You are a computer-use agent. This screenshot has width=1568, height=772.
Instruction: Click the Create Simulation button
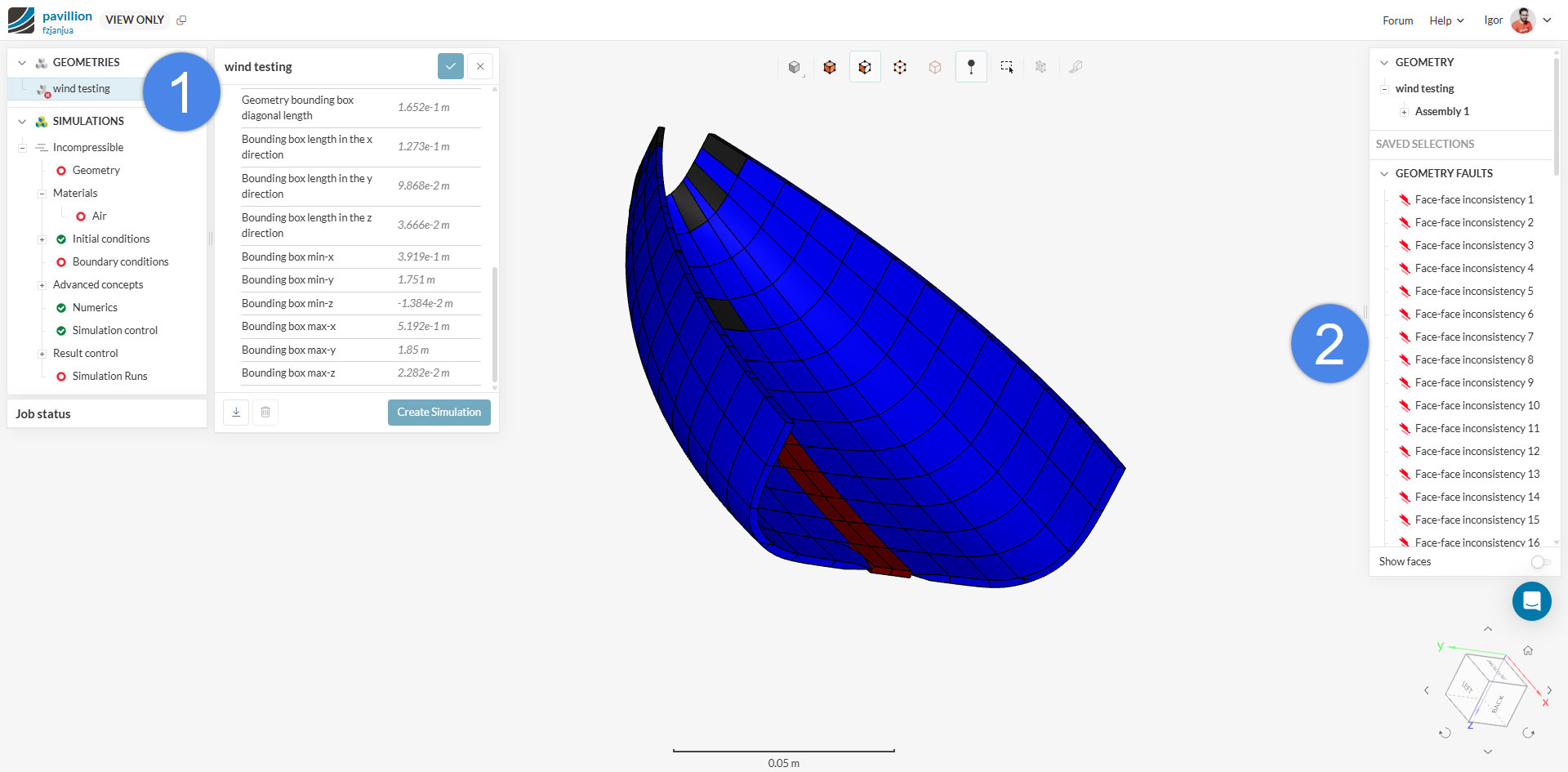(439, 413)
